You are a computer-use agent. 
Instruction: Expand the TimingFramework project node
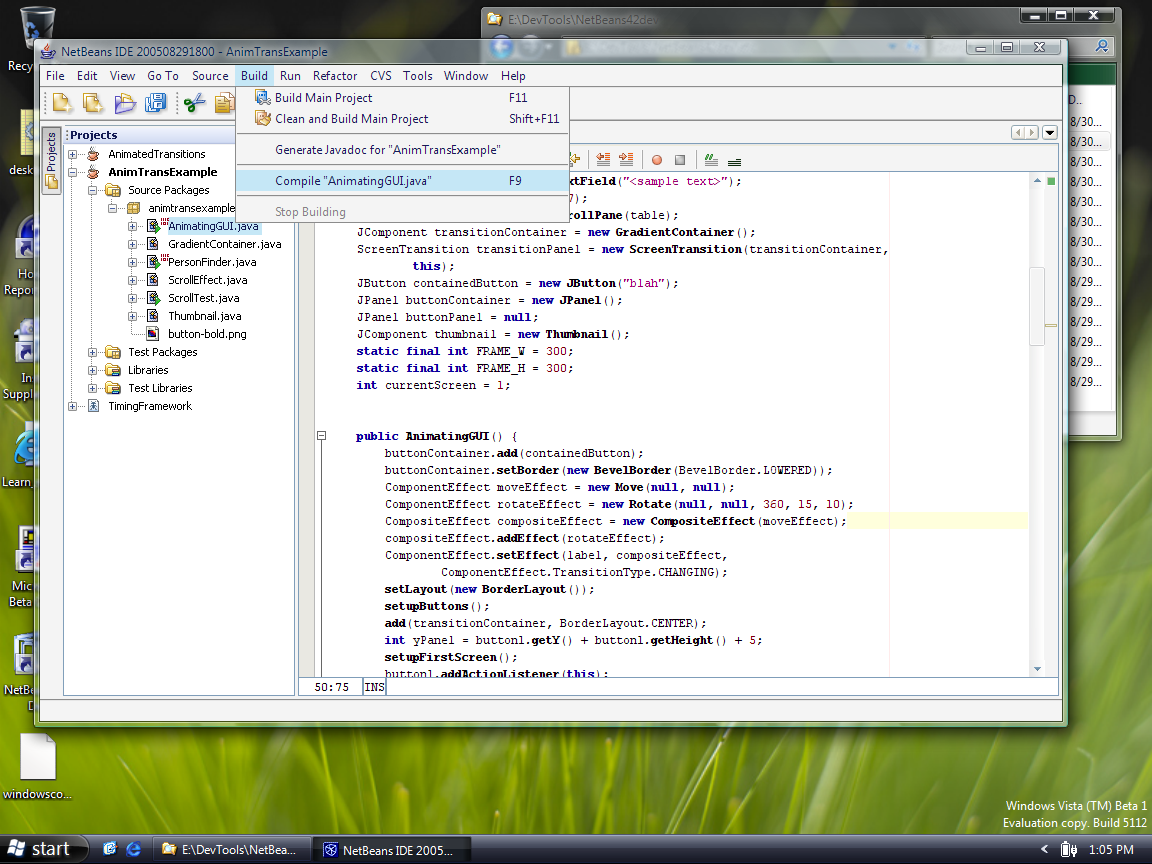[73, 406]
